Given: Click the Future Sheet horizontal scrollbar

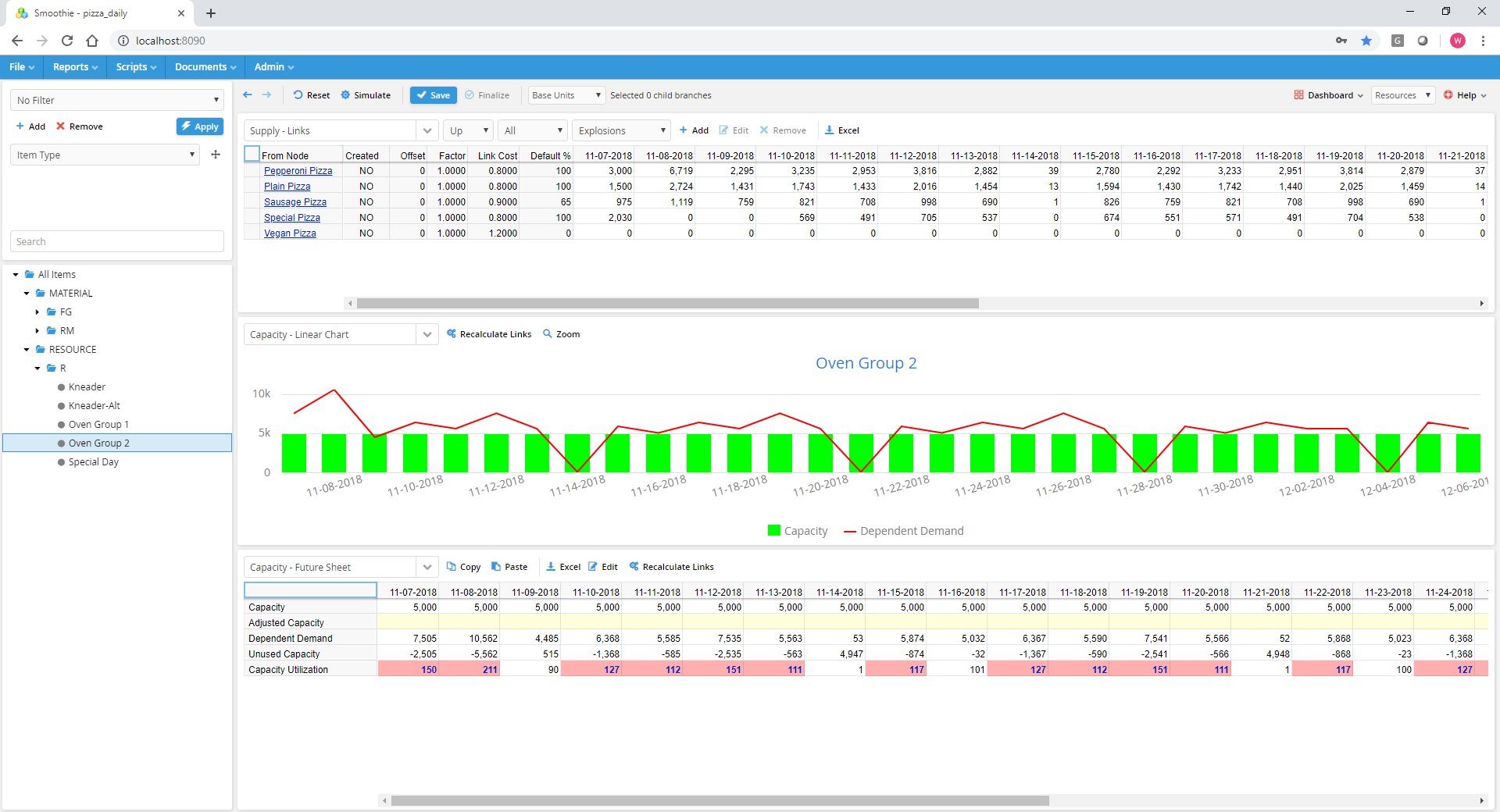Looking at the screenshot, I should pyautogui.click(x=720, y=800).
